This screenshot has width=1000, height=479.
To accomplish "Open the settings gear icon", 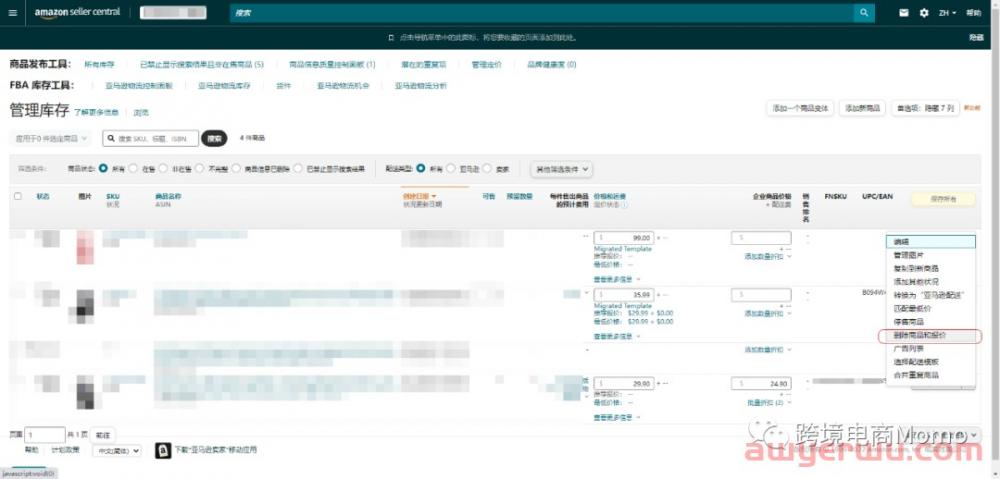I will [x=924, y=13].
